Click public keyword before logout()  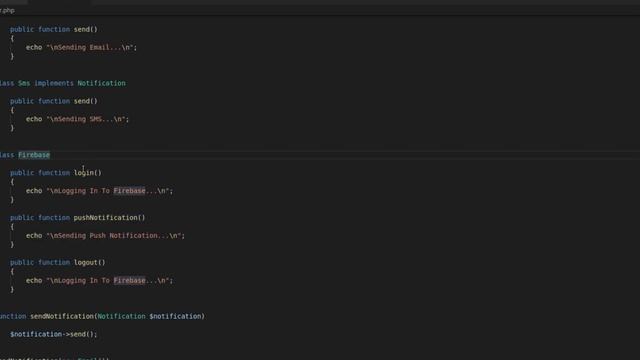click(x=22, y=262)
